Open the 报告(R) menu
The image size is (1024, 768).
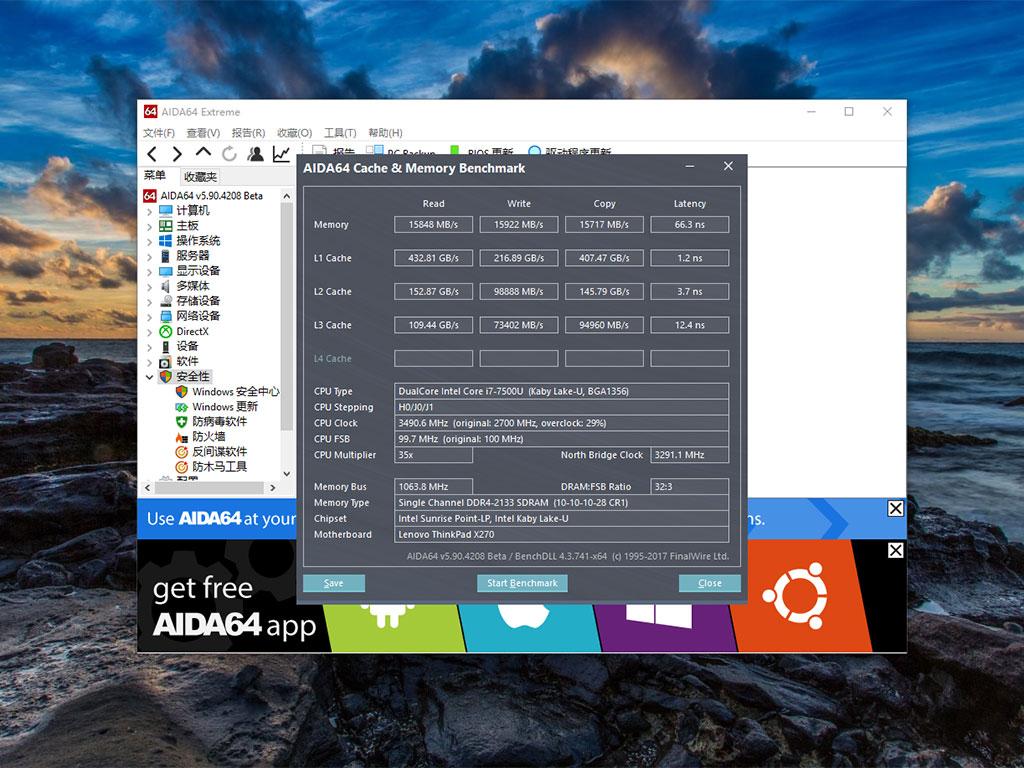(x=248, y=133)
